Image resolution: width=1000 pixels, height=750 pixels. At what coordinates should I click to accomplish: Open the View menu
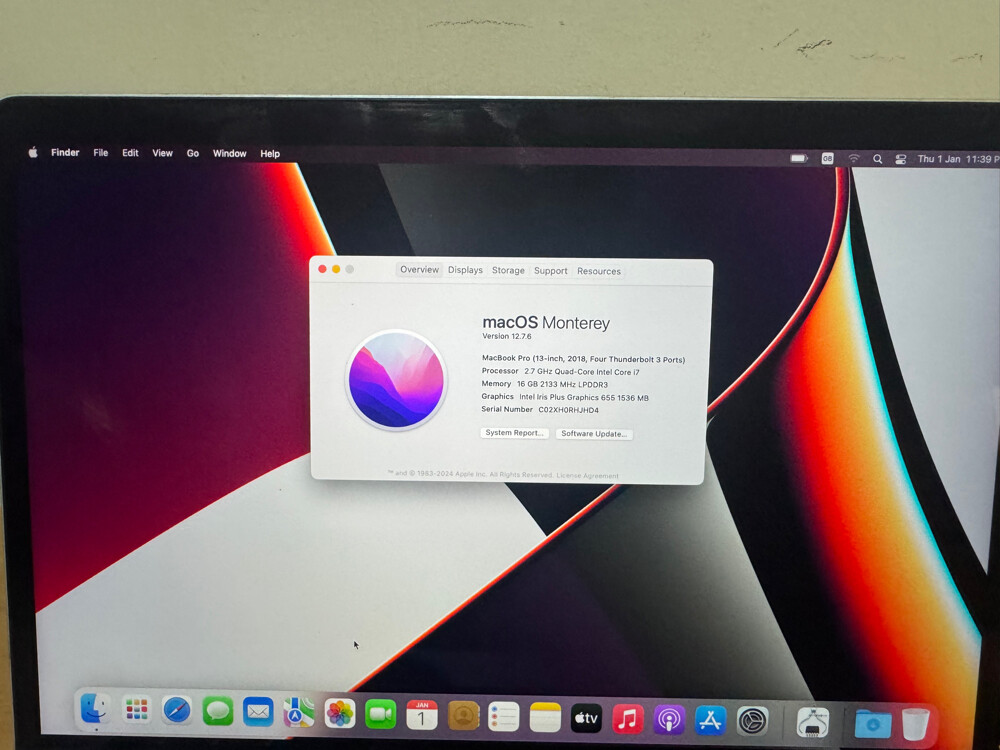(x=163, y=153)
